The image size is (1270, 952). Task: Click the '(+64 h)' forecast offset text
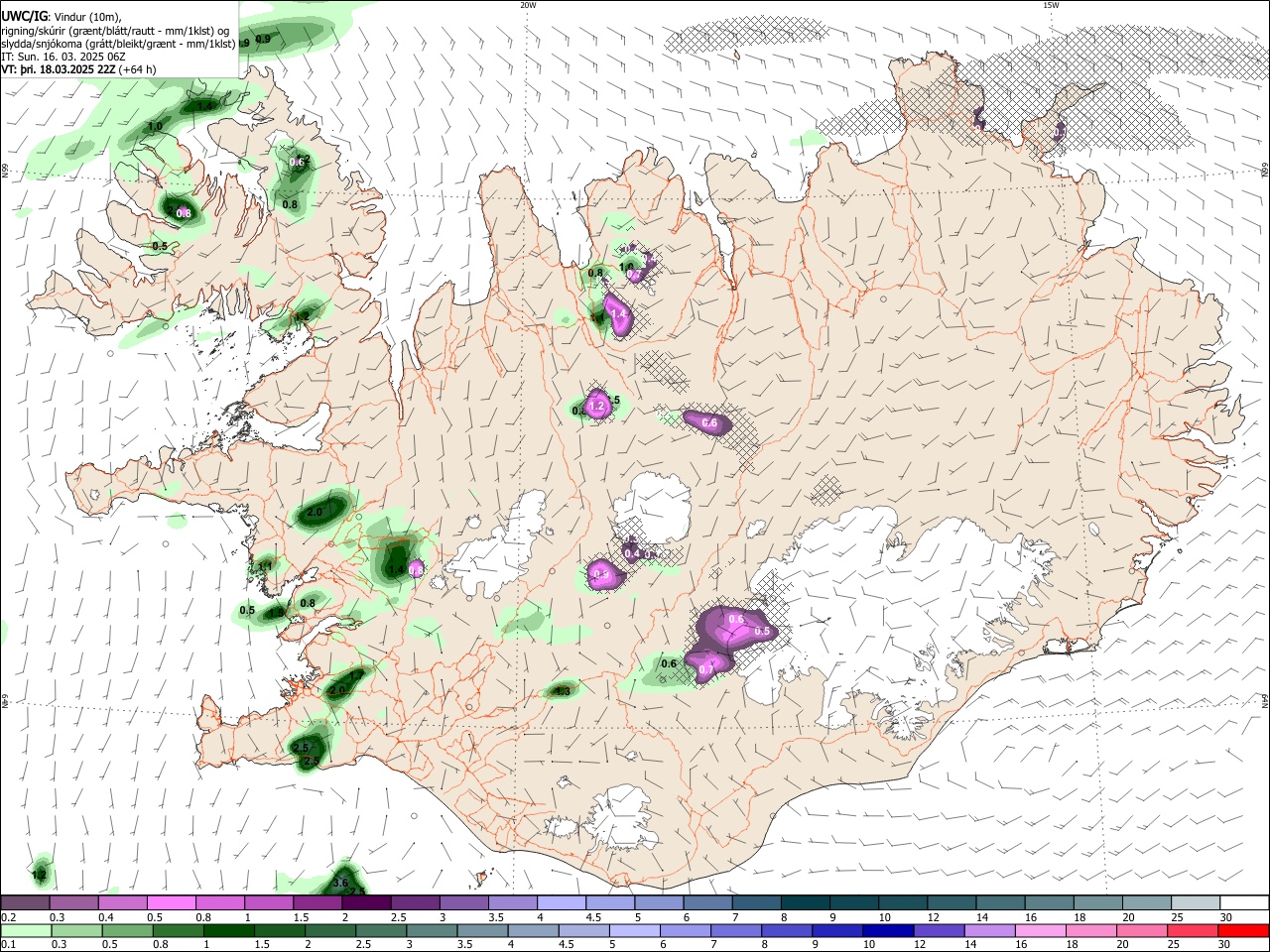pos(138,69)
